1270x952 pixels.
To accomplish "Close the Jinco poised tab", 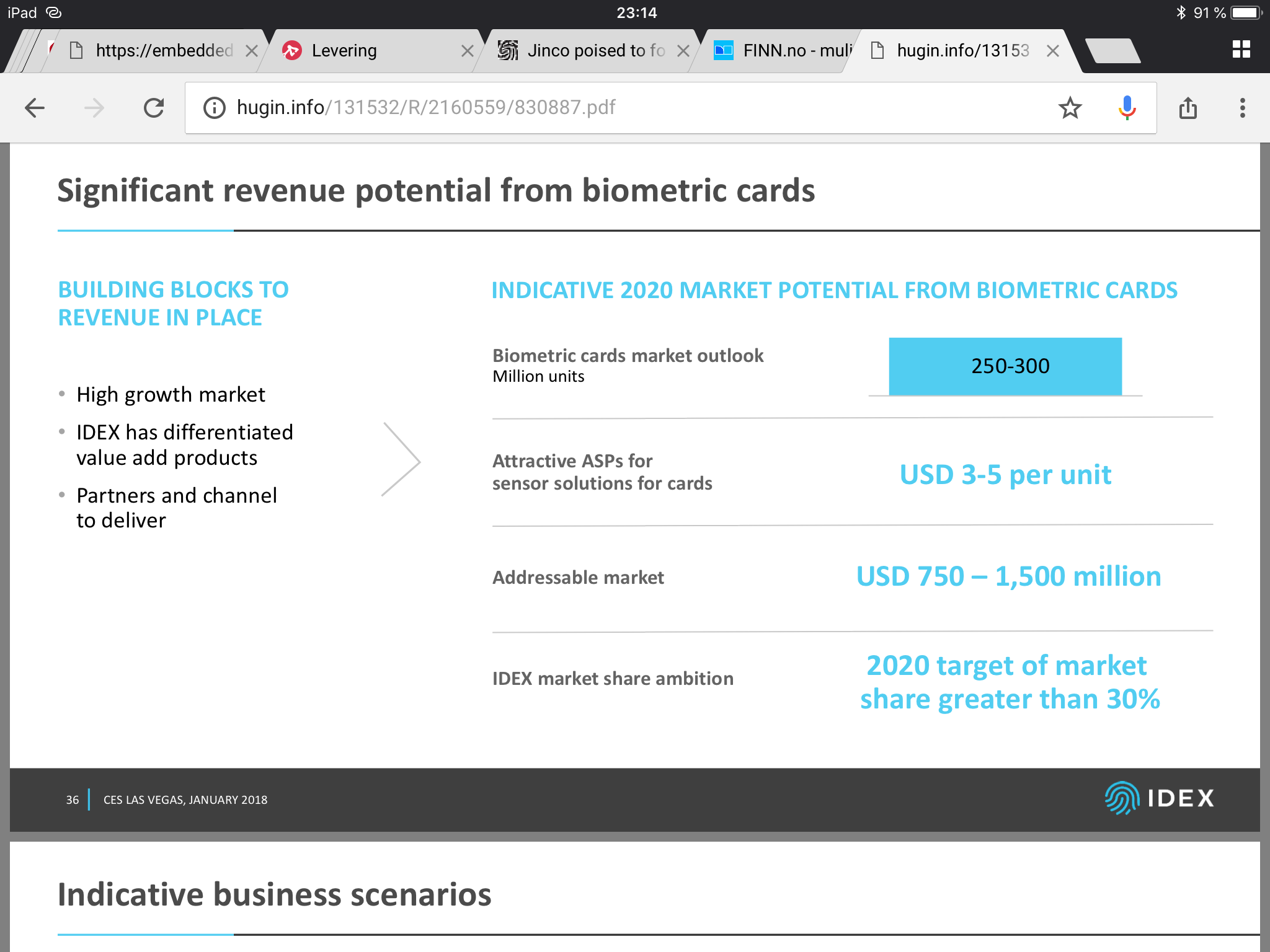I will point(683,51).
